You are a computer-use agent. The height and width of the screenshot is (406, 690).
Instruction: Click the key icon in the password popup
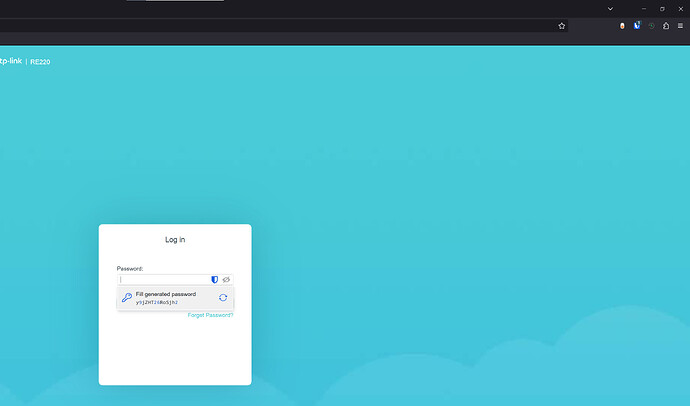pyautogui.click(x=127, y=298)
